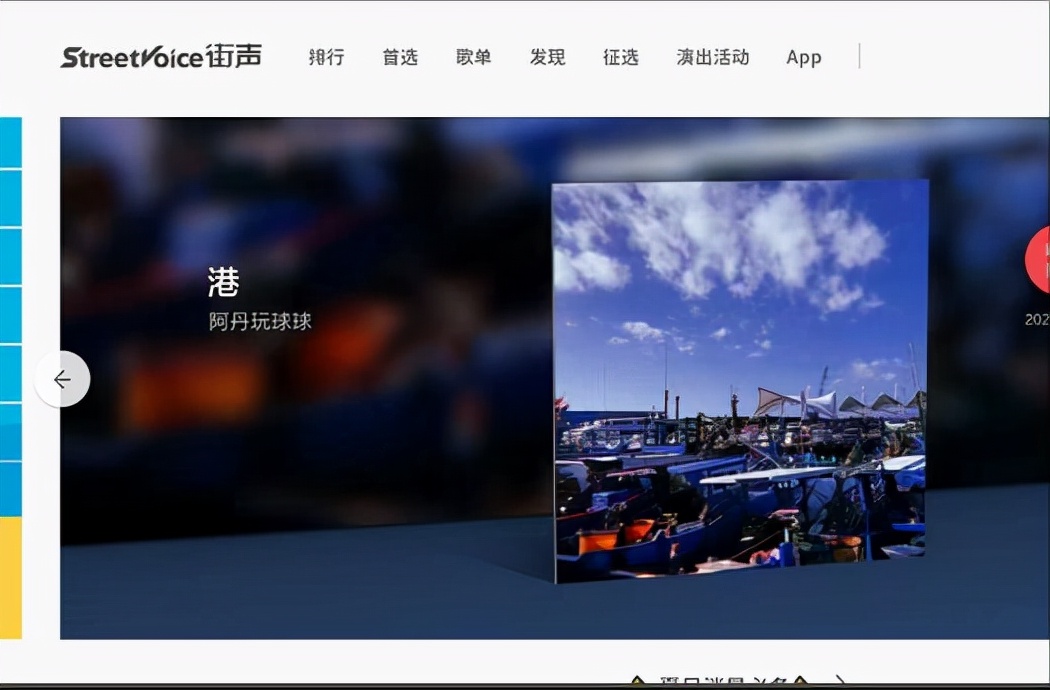Open the song page for 港

pyautogui.click(x=222, y=284)
